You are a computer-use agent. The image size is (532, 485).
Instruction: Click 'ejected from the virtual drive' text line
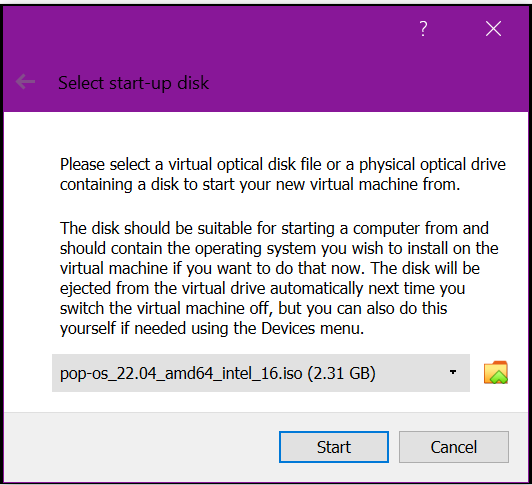coord(262,288)
